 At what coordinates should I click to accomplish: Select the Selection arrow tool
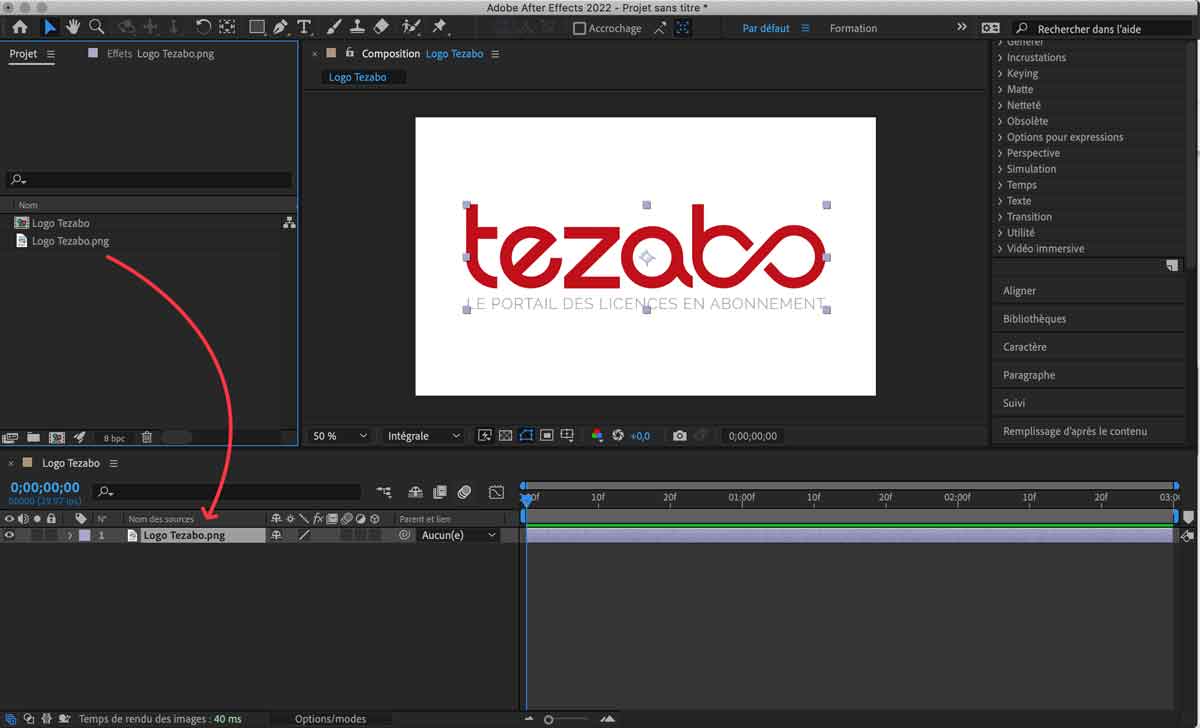(x=50, y=27)
